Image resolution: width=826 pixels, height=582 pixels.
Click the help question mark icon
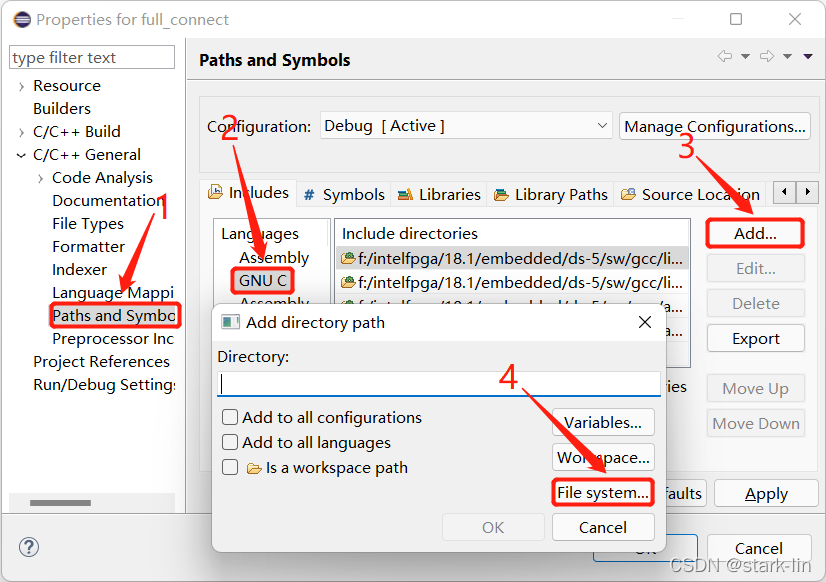point(29,547)
